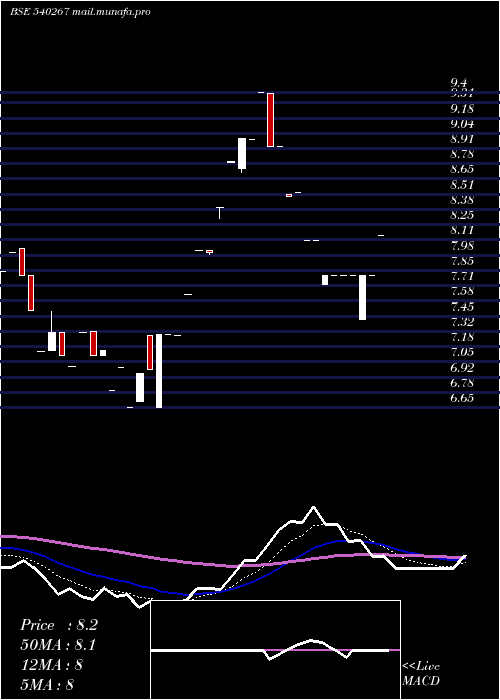Screen dimensions: 500x700
Task: Click the Price : 8.2 readout
Action: (59, 625)
